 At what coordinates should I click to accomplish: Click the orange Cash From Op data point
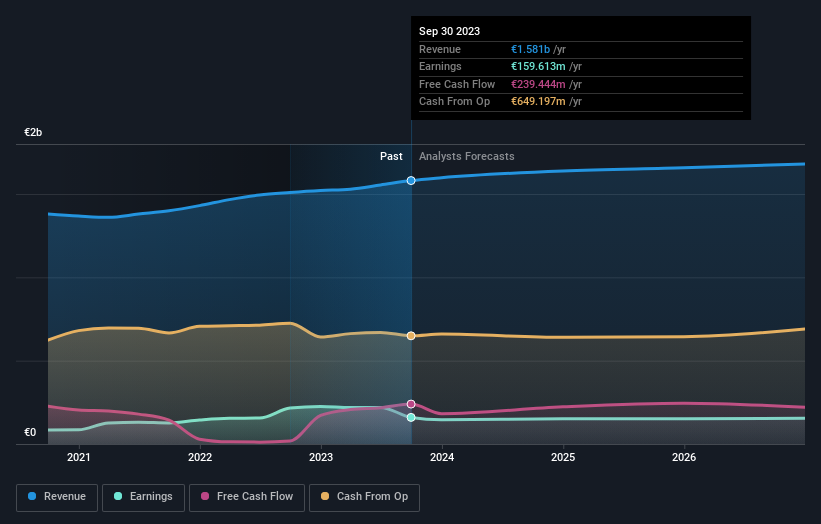point(411,336)
